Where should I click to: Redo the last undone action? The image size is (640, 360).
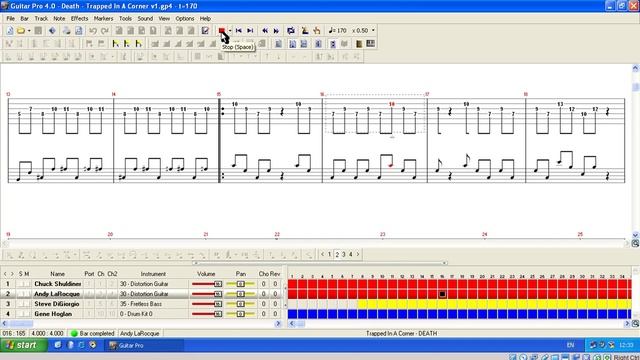pos(105,31)
